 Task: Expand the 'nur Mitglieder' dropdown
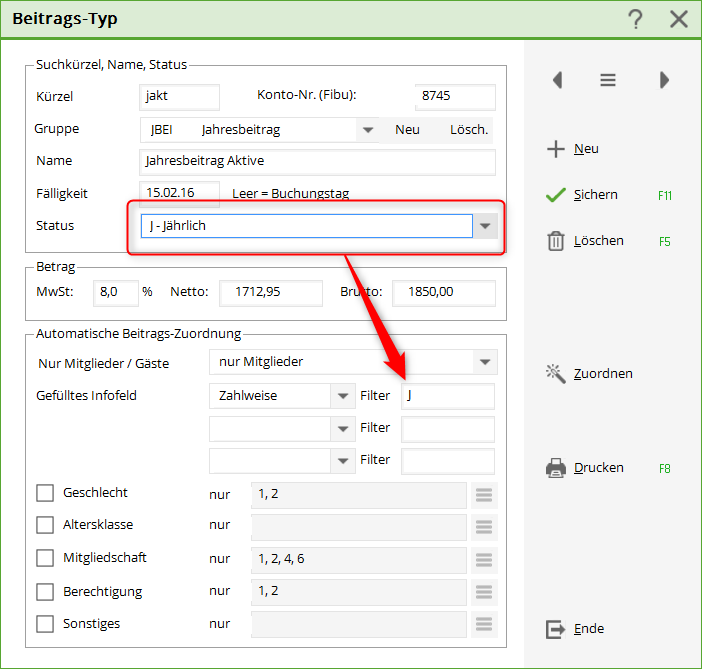point(485,362)
